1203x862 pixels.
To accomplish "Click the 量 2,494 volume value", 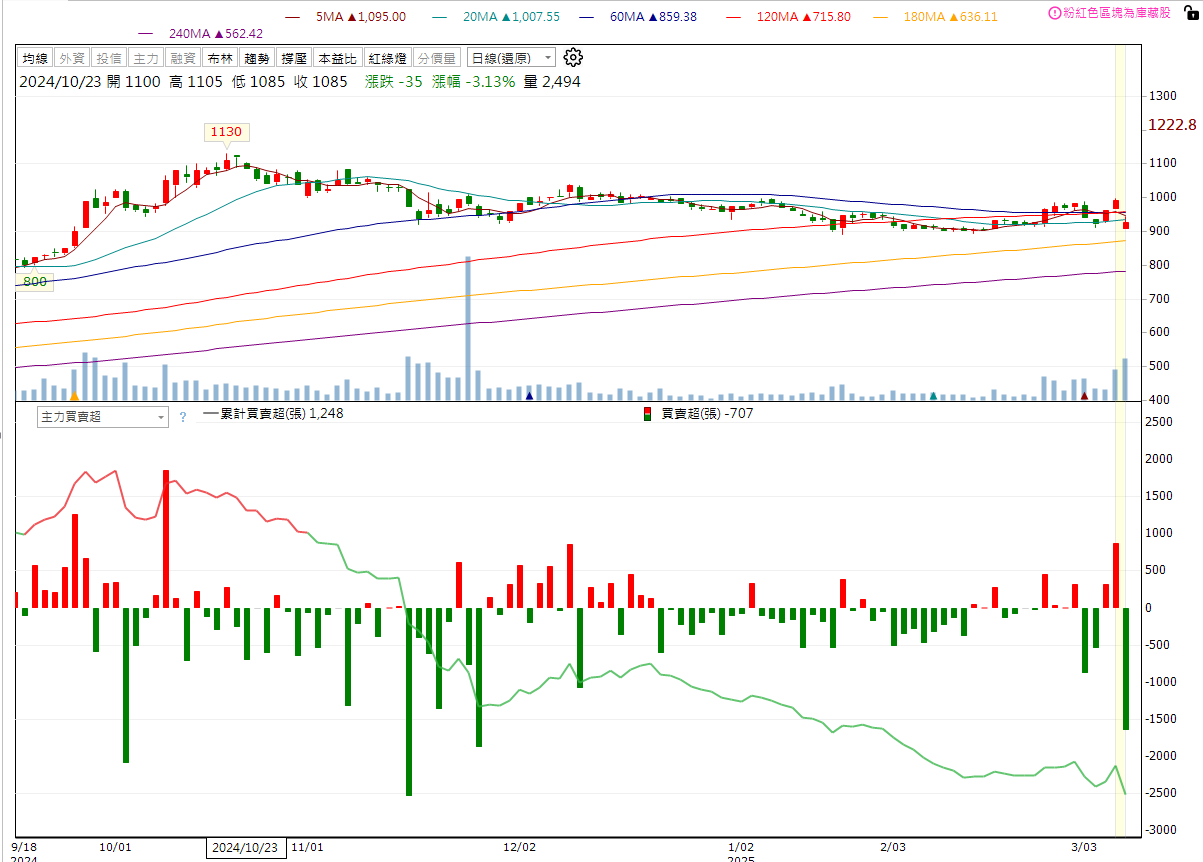I will click(x=552, y=82).
